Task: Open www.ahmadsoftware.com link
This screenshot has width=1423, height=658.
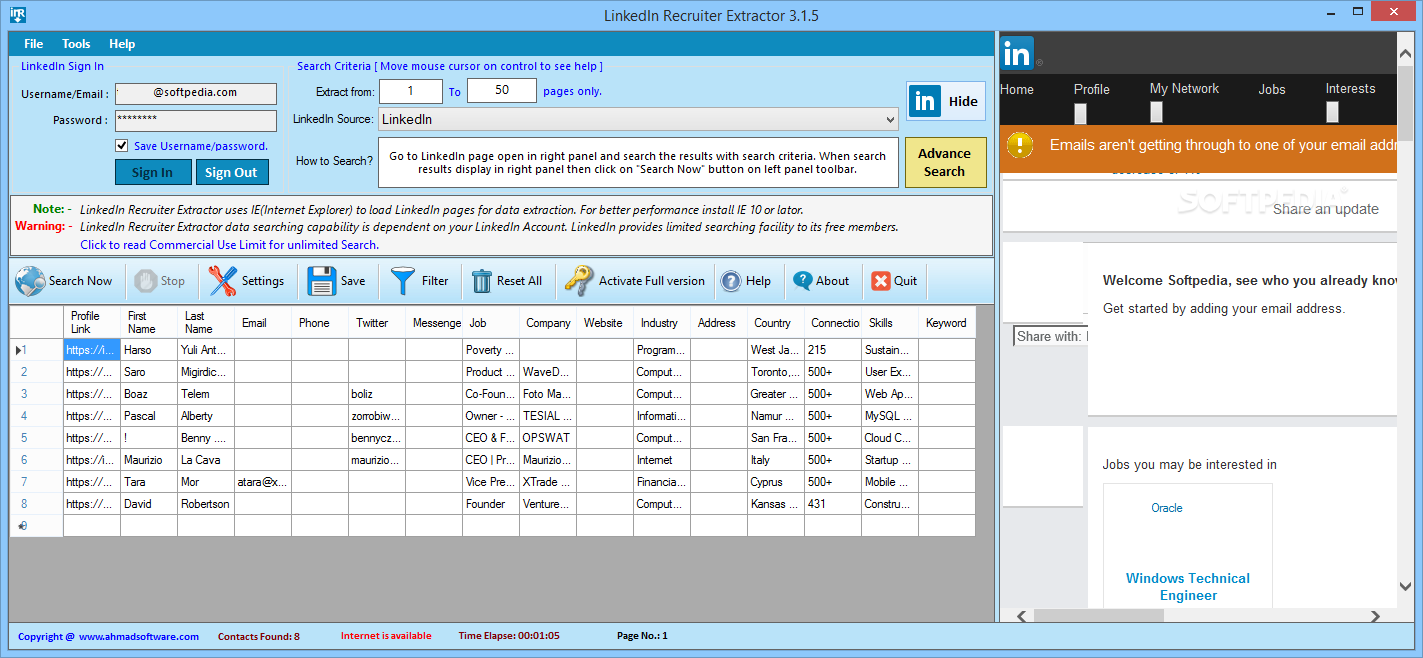Action: coord(139,636)
